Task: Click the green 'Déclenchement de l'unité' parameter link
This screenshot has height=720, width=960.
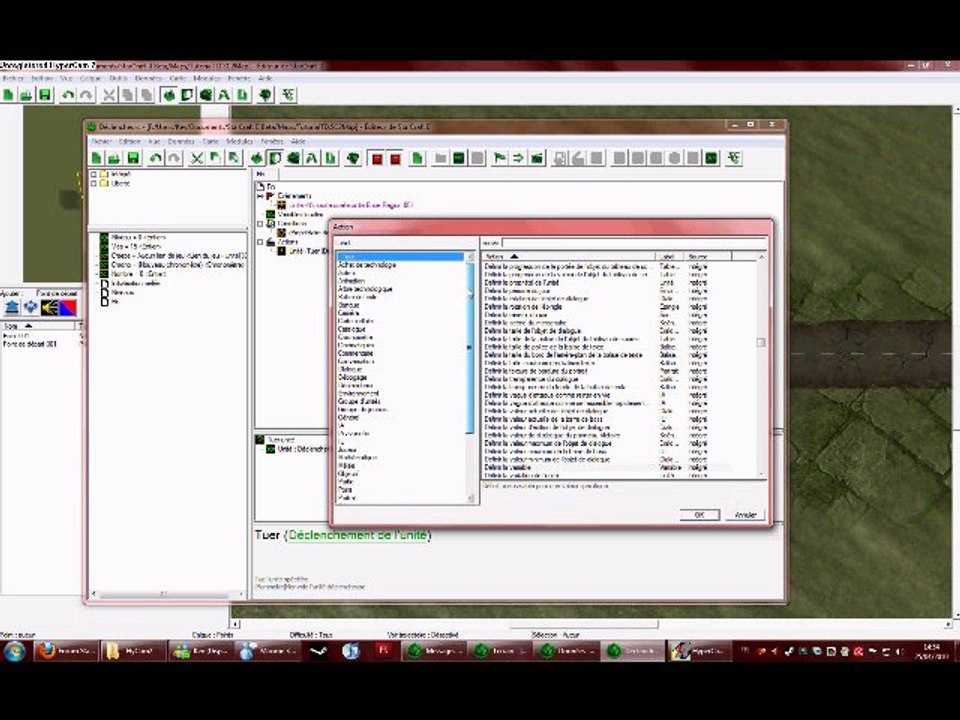Action: point(358,535)
